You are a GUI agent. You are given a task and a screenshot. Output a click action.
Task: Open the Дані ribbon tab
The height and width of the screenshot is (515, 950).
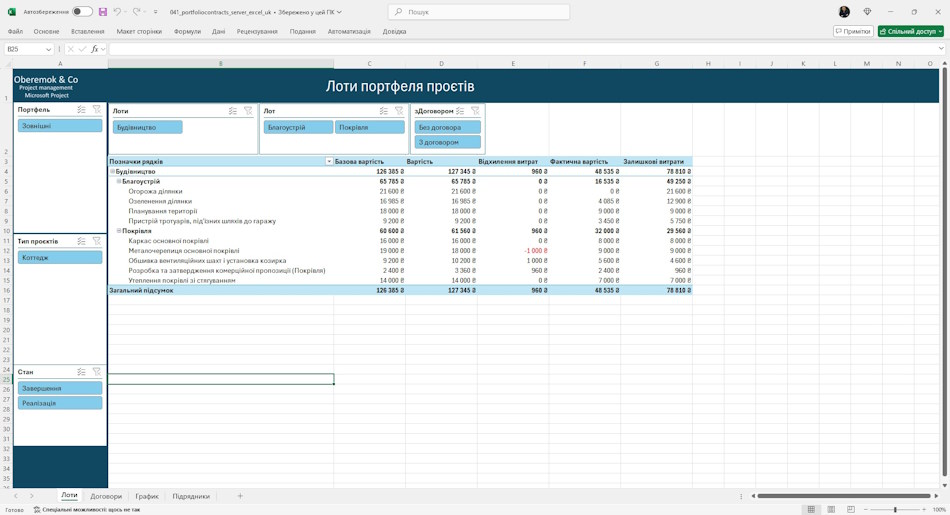pyautogui.click(x=219, y=32)
